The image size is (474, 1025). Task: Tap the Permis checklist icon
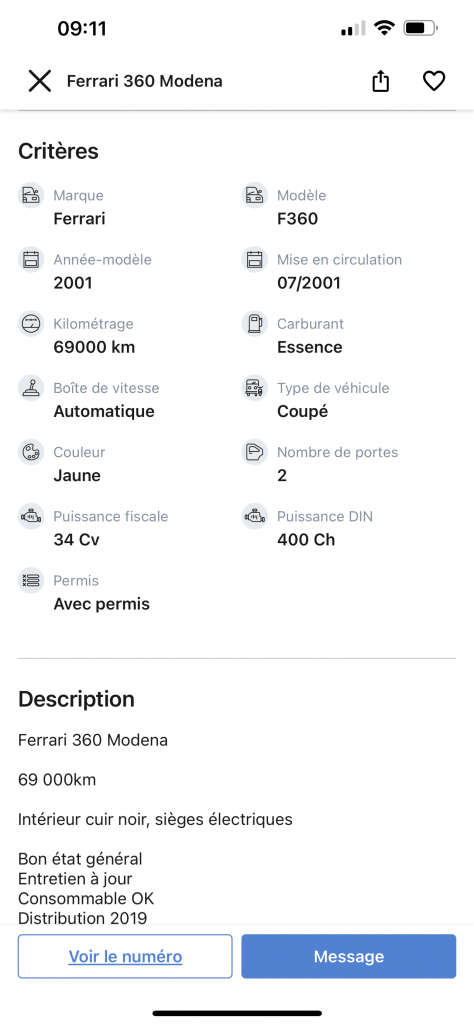point(31,580)
